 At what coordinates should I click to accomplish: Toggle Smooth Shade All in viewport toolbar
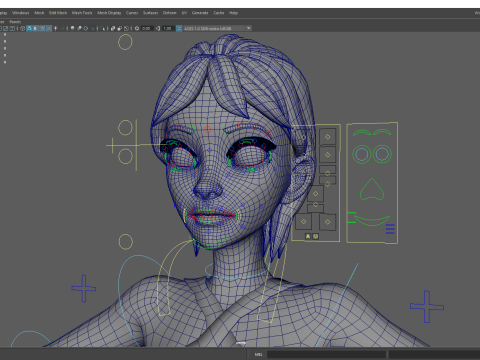coord(29,28)
